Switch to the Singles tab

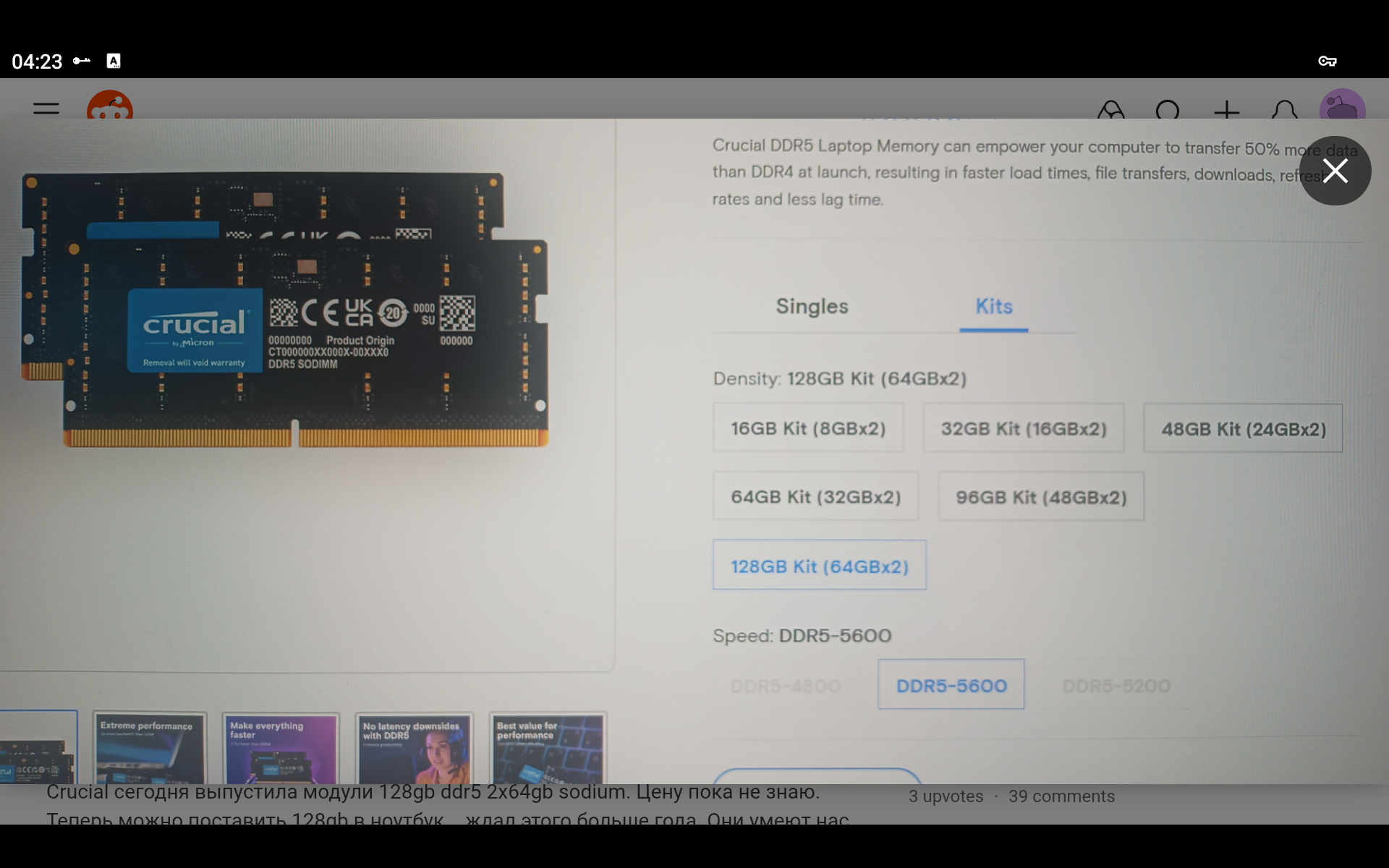pyautogui.click(x=812, y=306)
